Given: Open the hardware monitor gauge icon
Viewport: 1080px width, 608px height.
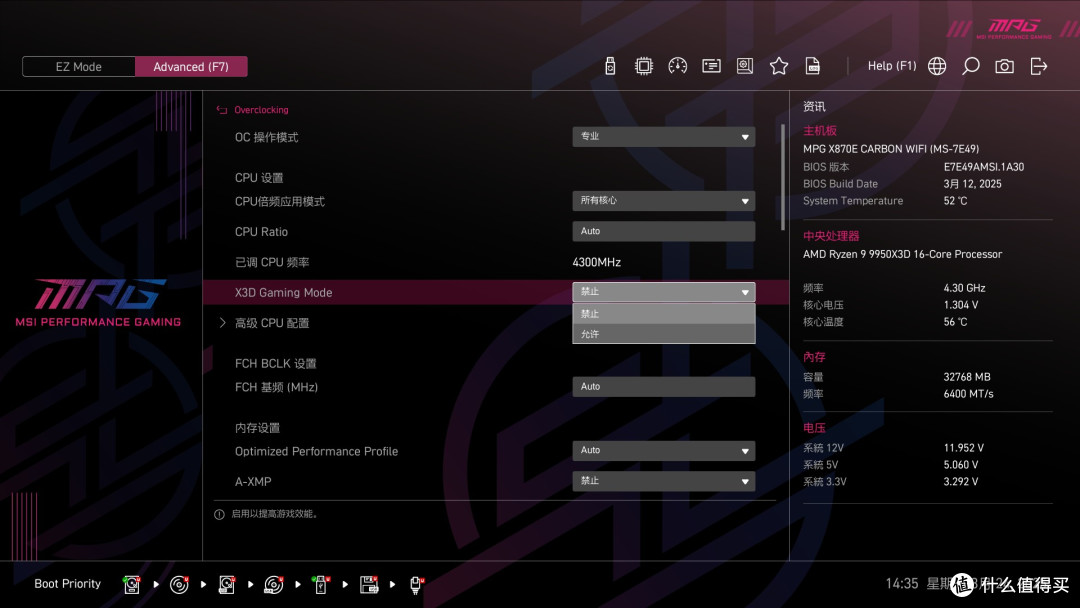Looking at the screenshot, I should point(677,66).
